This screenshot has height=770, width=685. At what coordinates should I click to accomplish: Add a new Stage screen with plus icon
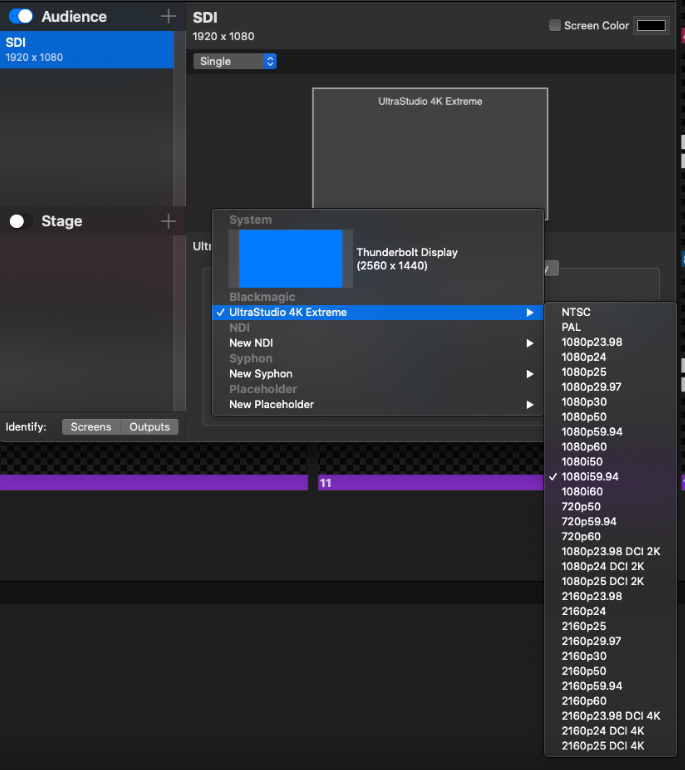click(x=168, y=221)
